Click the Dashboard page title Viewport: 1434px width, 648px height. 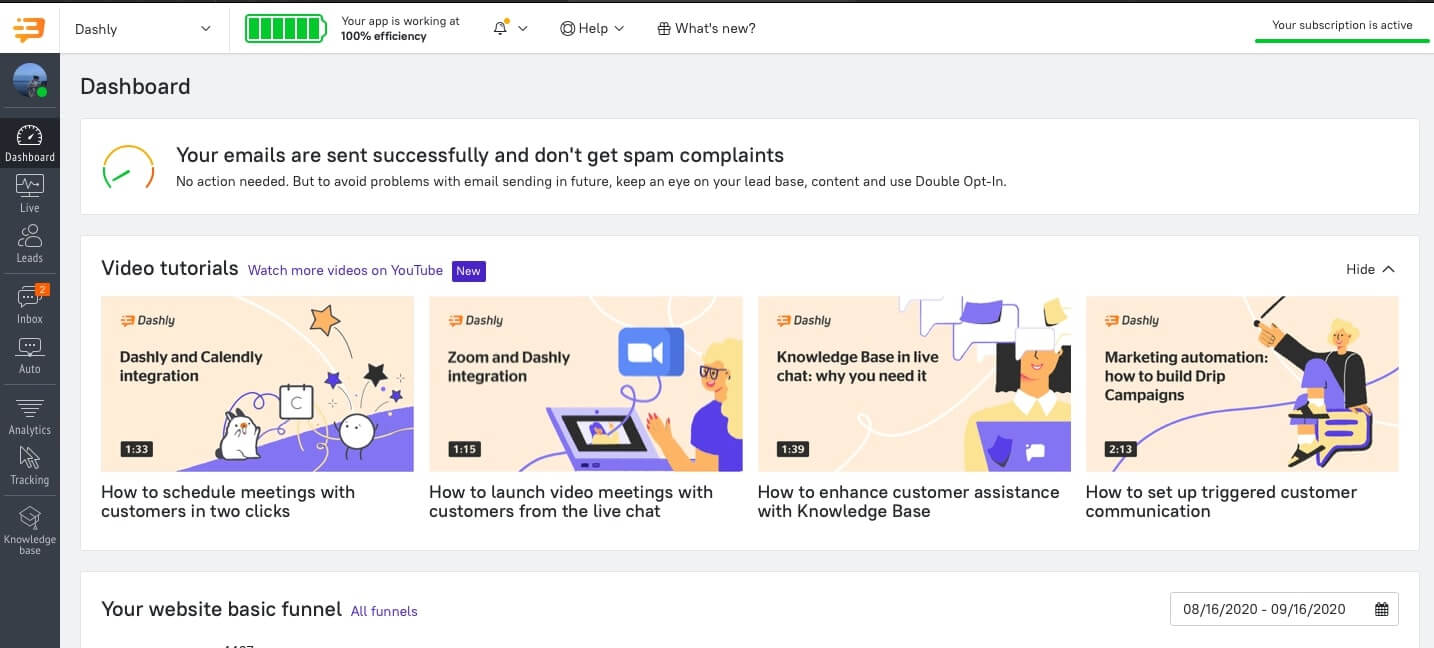pos(135,86)
